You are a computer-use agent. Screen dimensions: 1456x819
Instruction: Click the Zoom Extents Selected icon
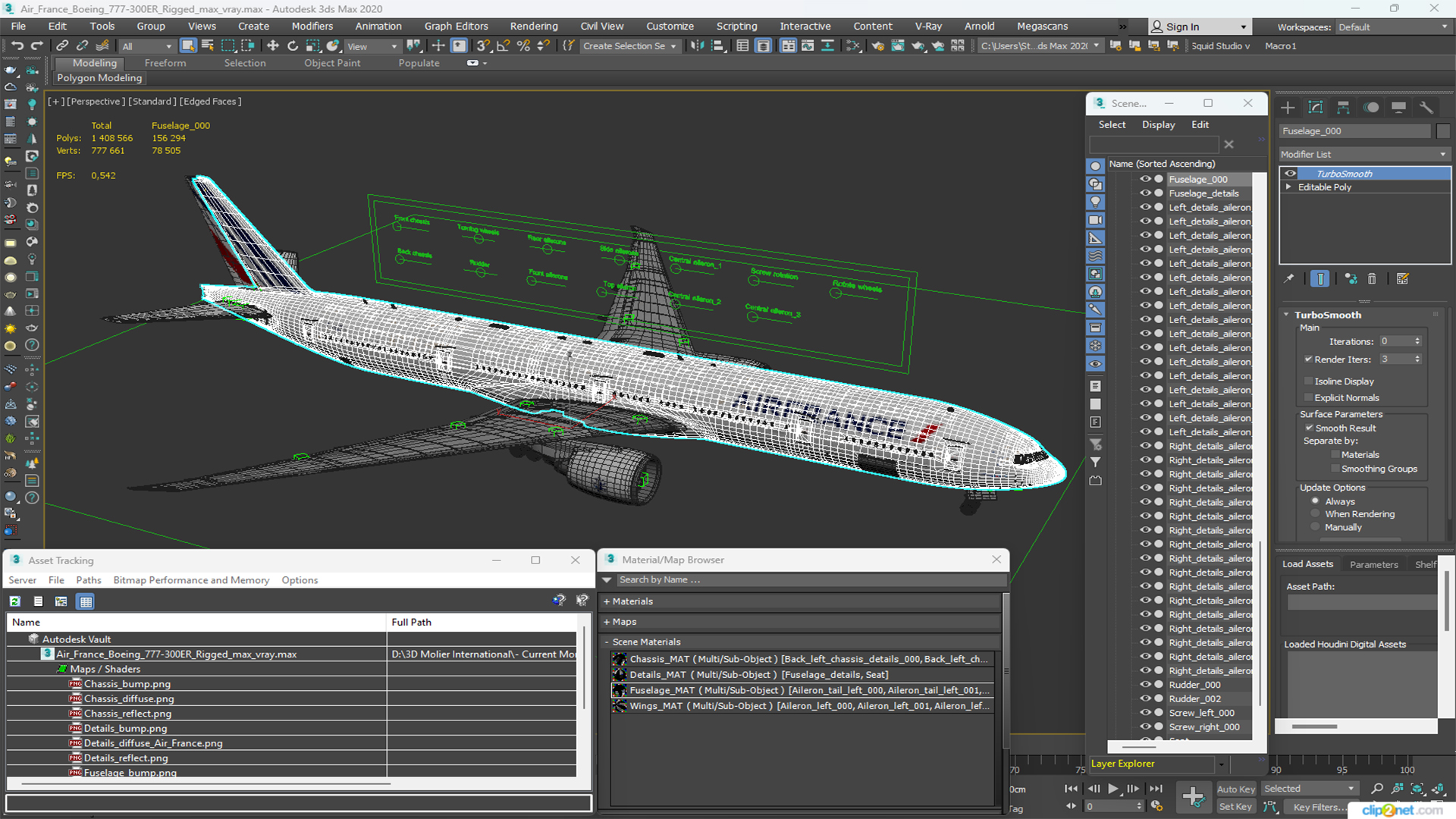1417,789
